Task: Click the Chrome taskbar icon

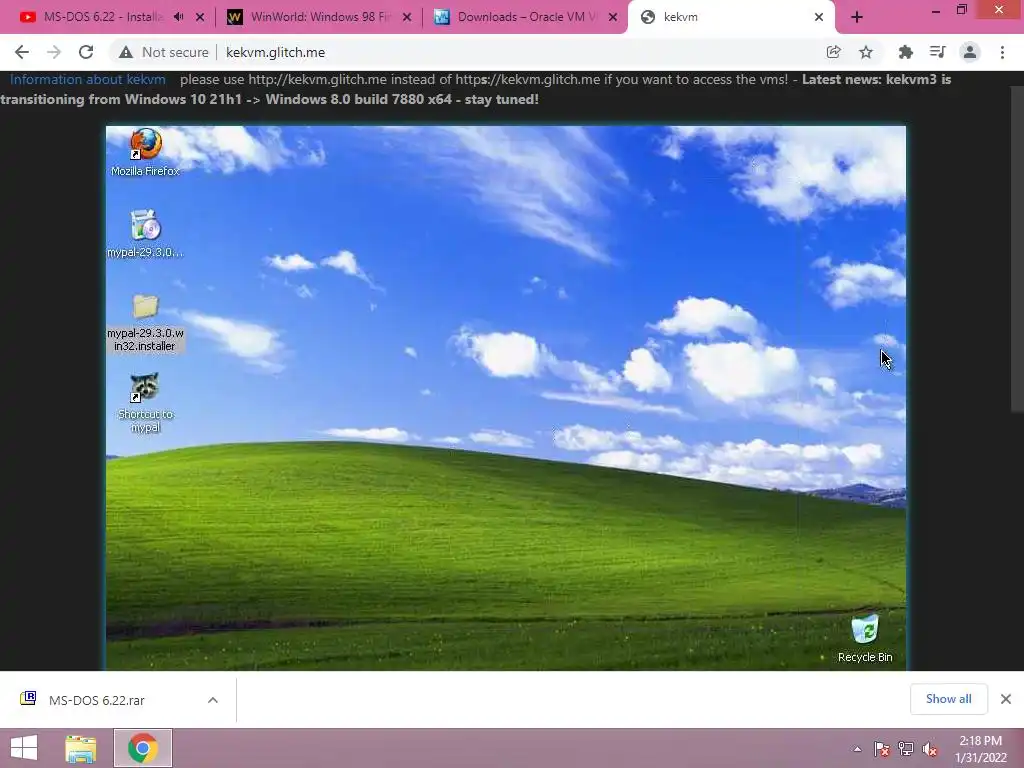Action: 142,748
